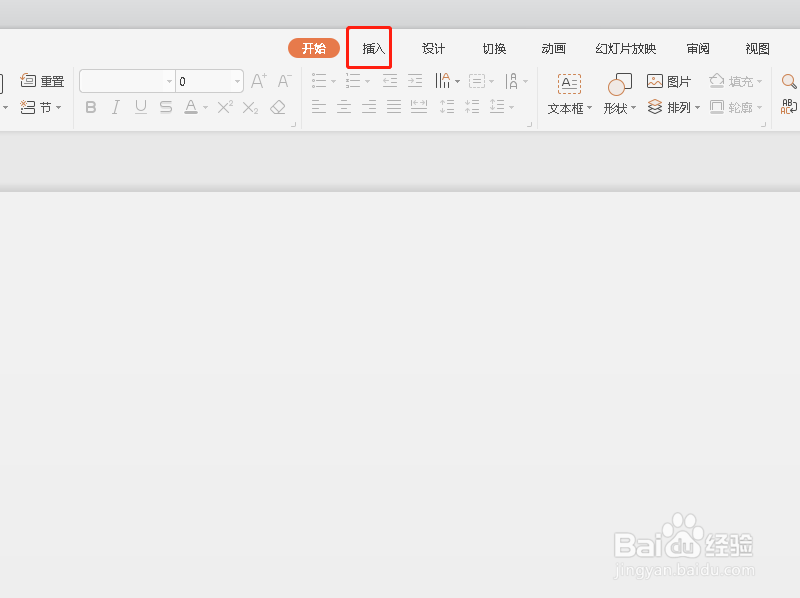Screen dimensions: 800x598
Task: Click the 重置 reset icon
Action: 43,81
